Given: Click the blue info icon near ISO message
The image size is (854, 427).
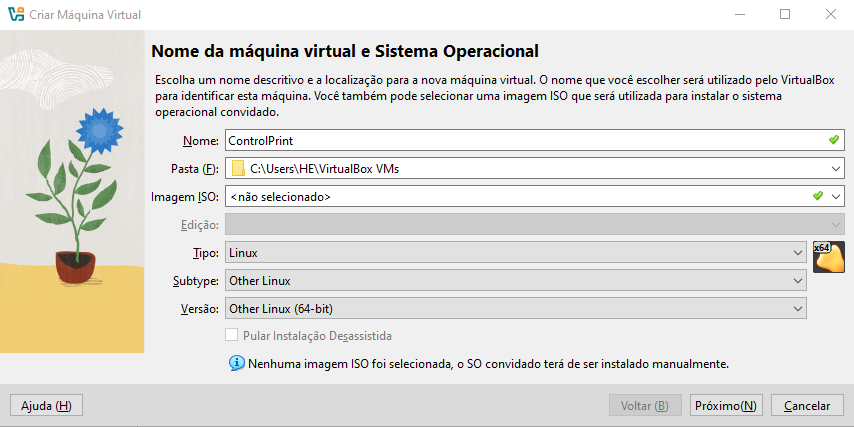Looking at the screenshot, I should pos(237,363).
